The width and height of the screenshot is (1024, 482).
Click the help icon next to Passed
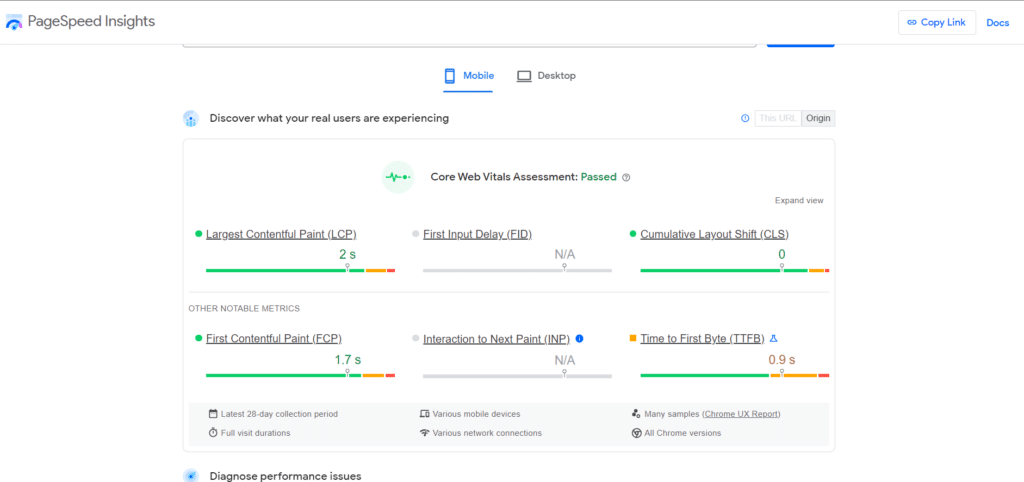[626, 177]
